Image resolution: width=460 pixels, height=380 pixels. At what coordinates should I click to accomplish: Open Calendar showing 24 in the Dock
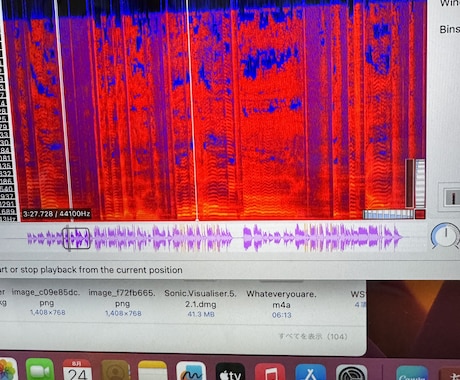(x=77, y=370)
